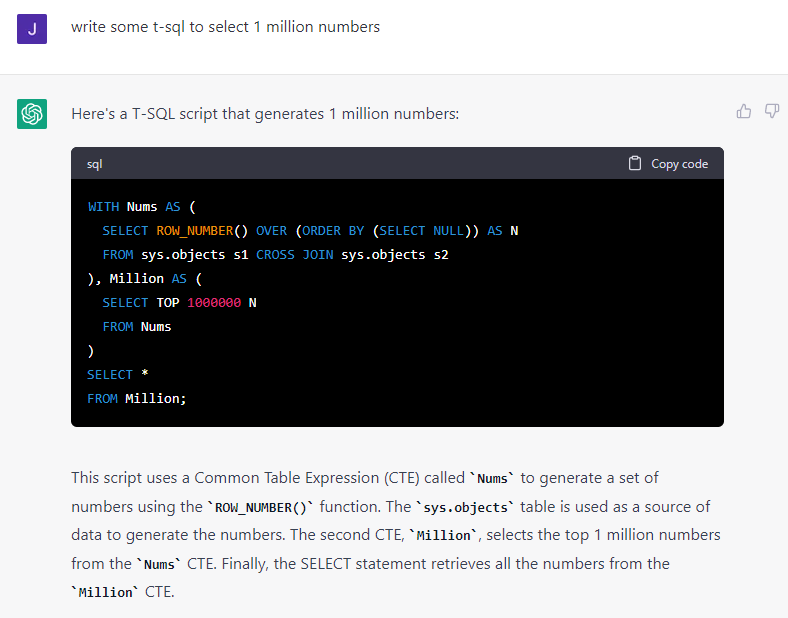Click the clipboard icon in code header
Screen dimensions: 788x618
(x=635, y=164)
